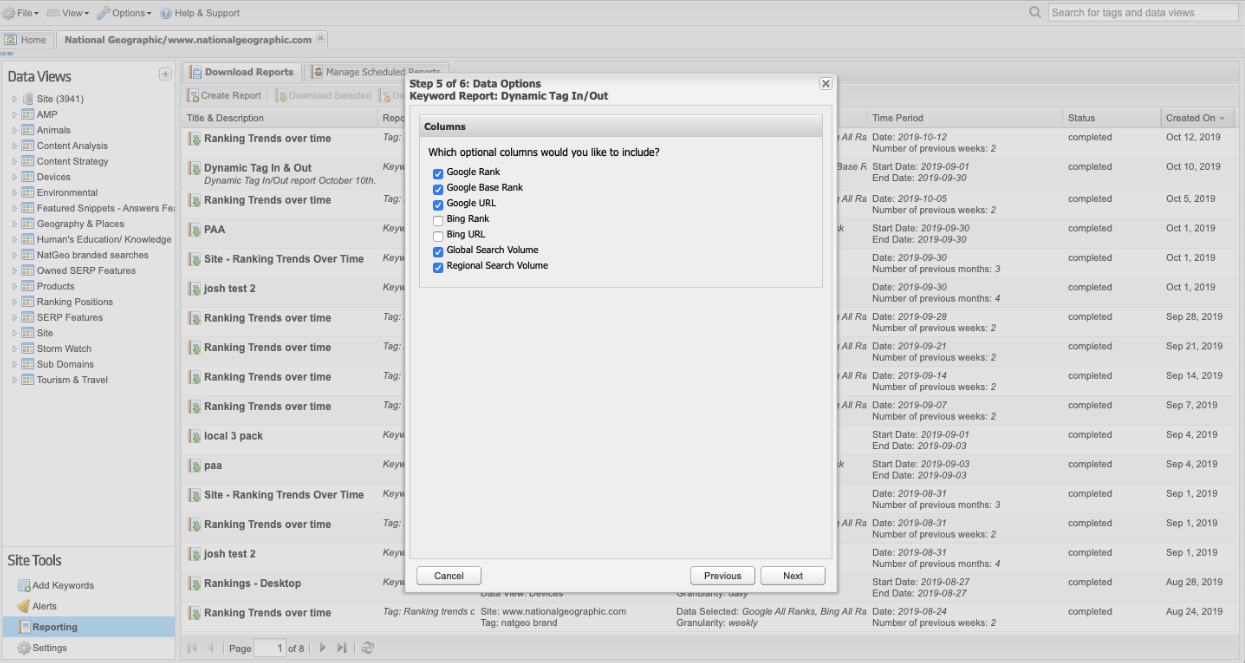
Task: Expand the Content Analysis tree node
Action: [15, 146]
